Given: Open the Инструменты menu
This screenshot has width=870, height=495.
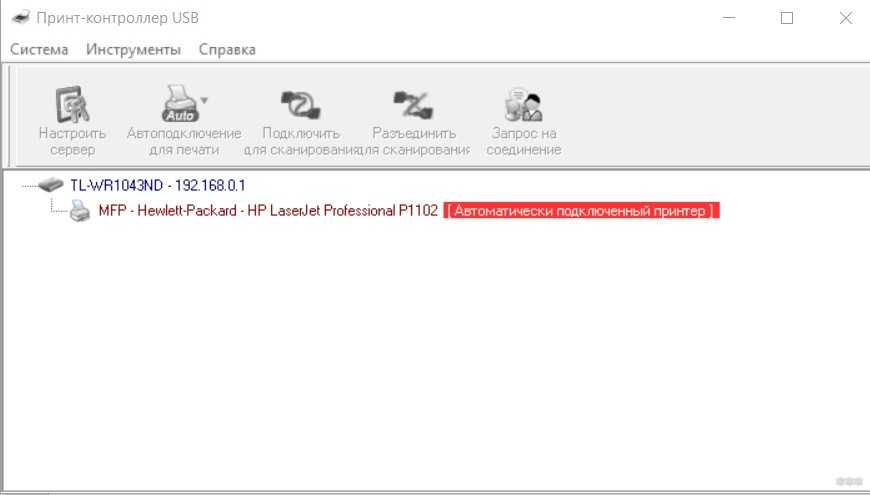Looking at the screenshot, I should (133, 49).
